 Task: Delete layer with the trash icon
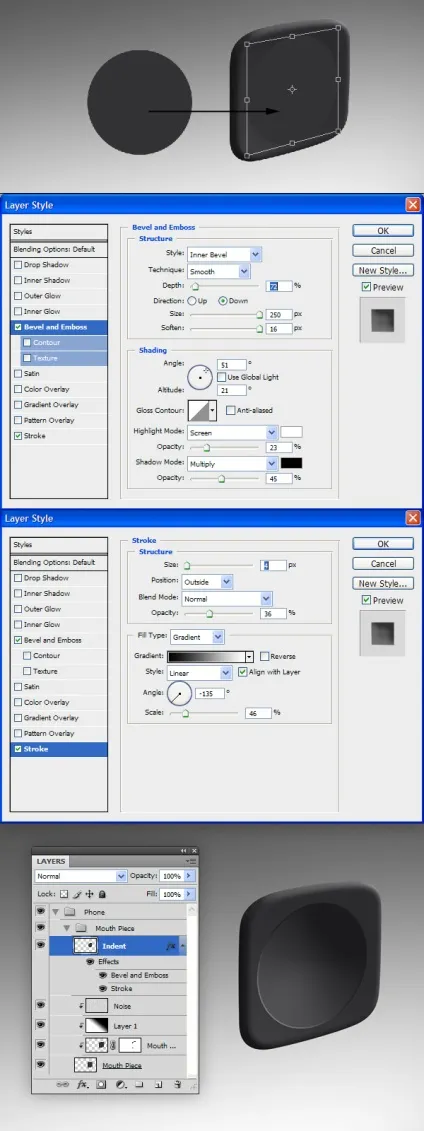point(177,1084)
